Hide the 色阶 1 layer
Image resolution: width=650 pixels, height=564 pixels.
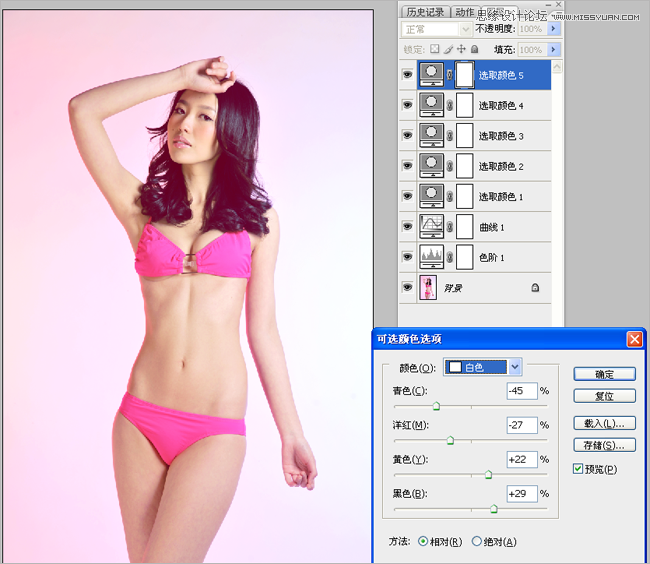point(407,257)
